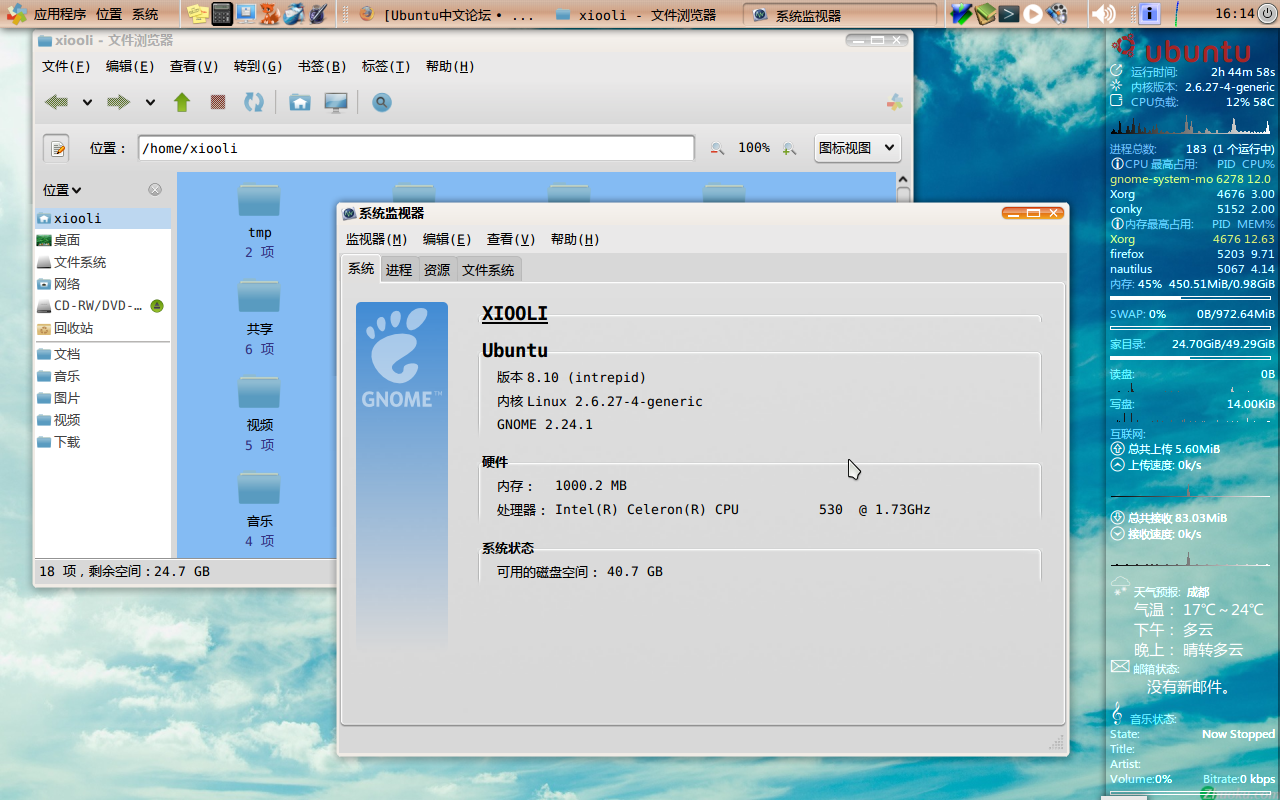
Task: Select 文件系统 in the sidebar
Action: click(x=102, y=262)
